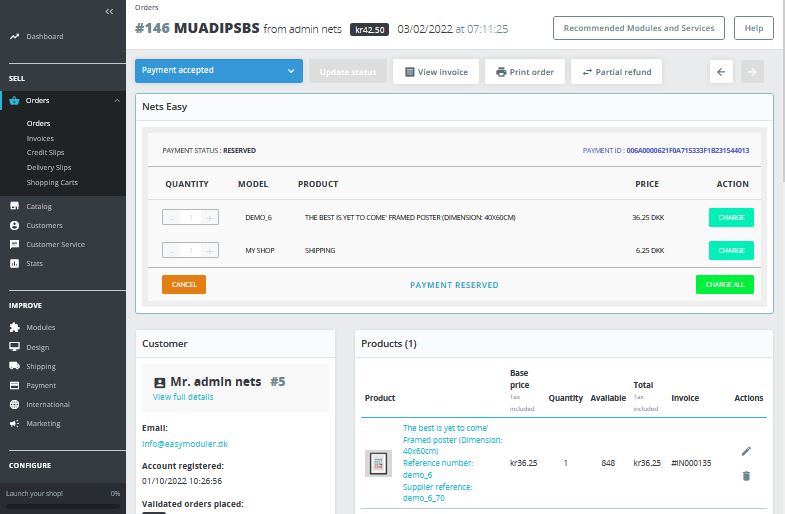Click the Catalog store icon
Image resolution: width=785 pixels, height=514 pixels.
[x=15, y=206]
